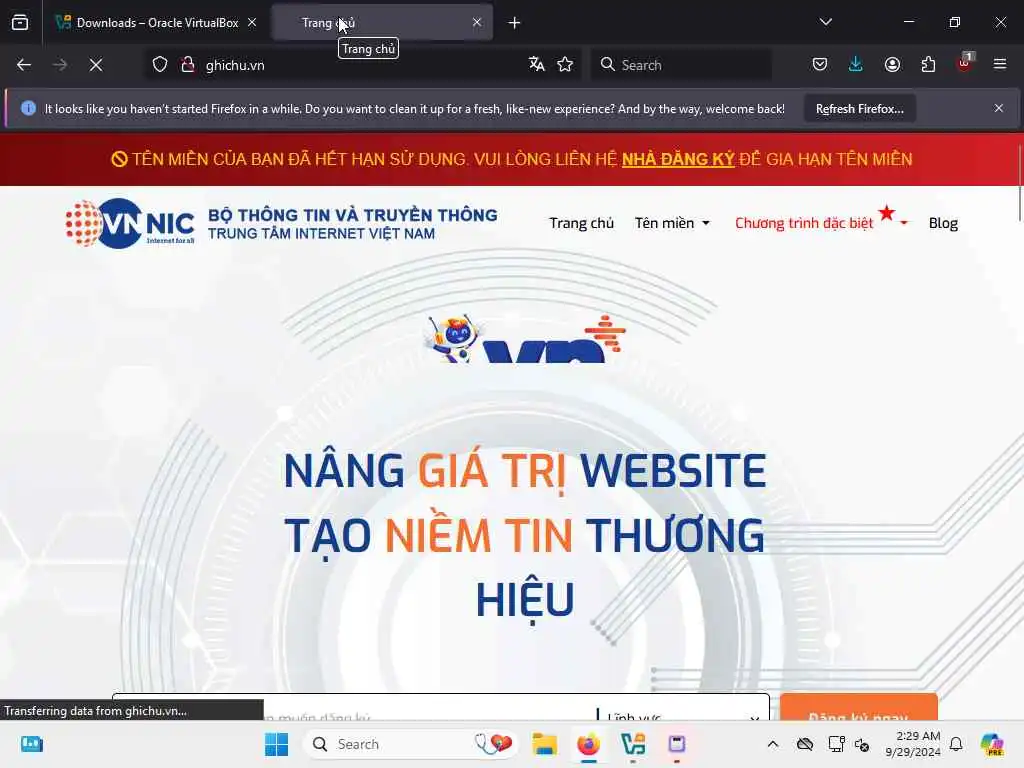Open the Extensions puzzle icon
1024x768 pixels.
(x=928, y=64)
